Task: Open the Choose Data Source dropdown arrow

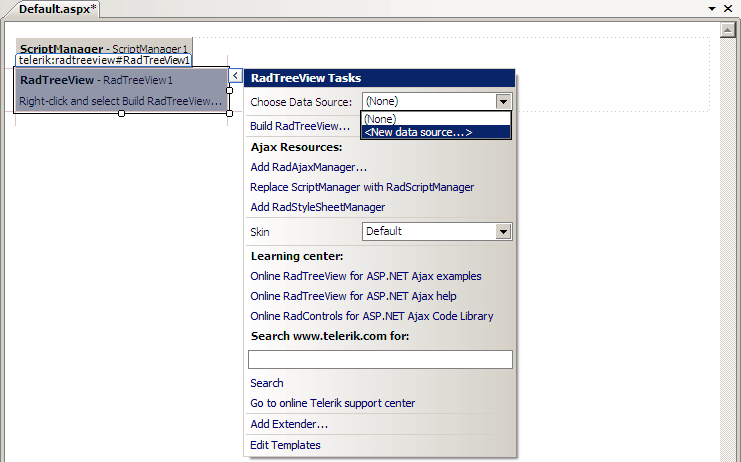Action: pos(503,102)
